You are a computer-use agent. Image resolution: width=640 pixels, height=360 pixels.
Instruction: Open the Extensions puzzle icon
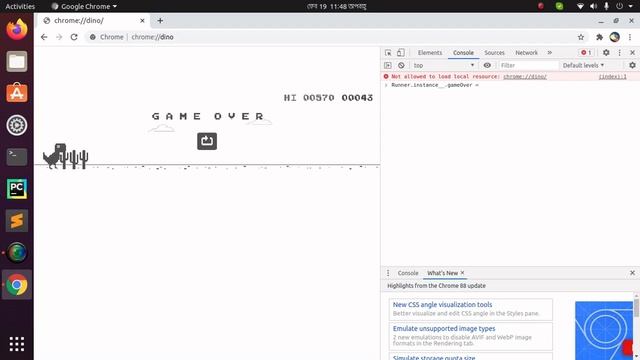point(599,37)
